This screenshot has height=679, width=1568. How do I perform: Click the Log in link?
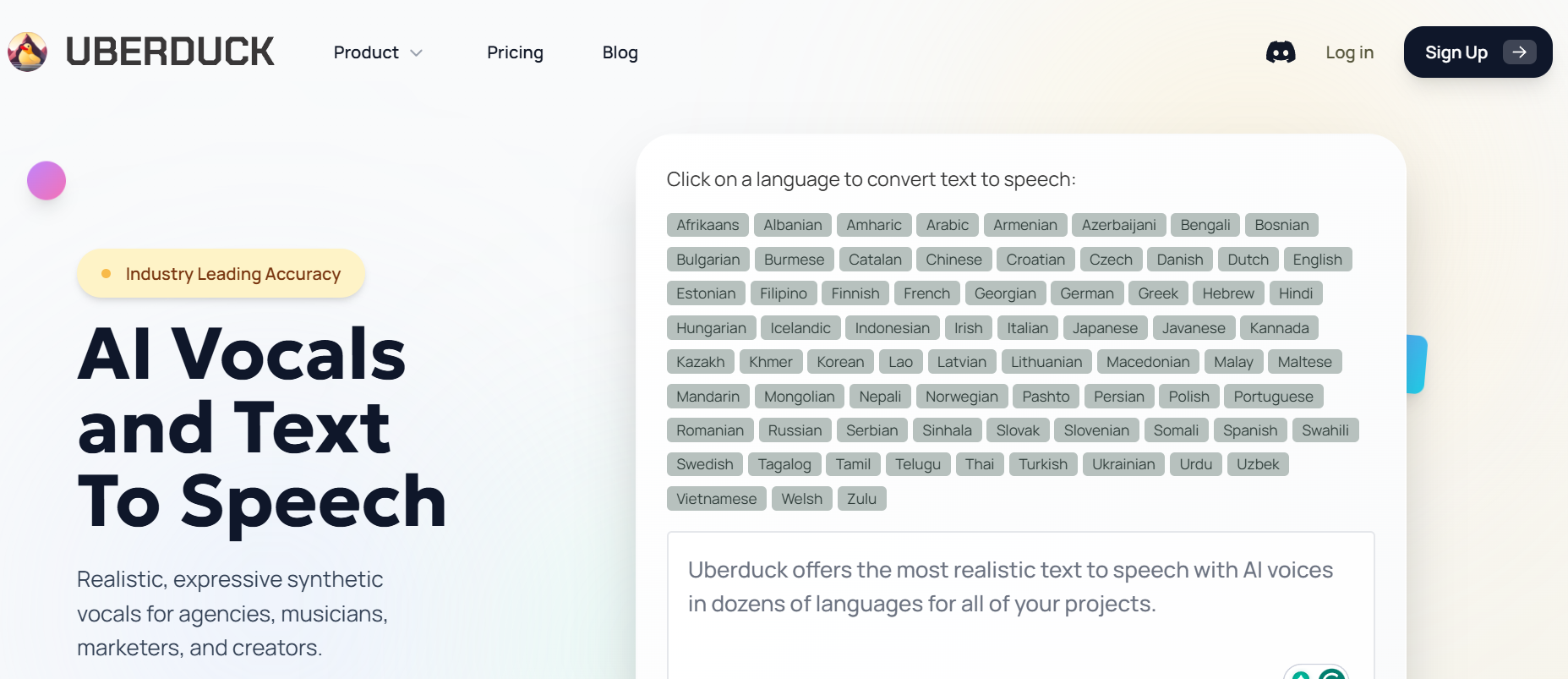[1349, 52]
